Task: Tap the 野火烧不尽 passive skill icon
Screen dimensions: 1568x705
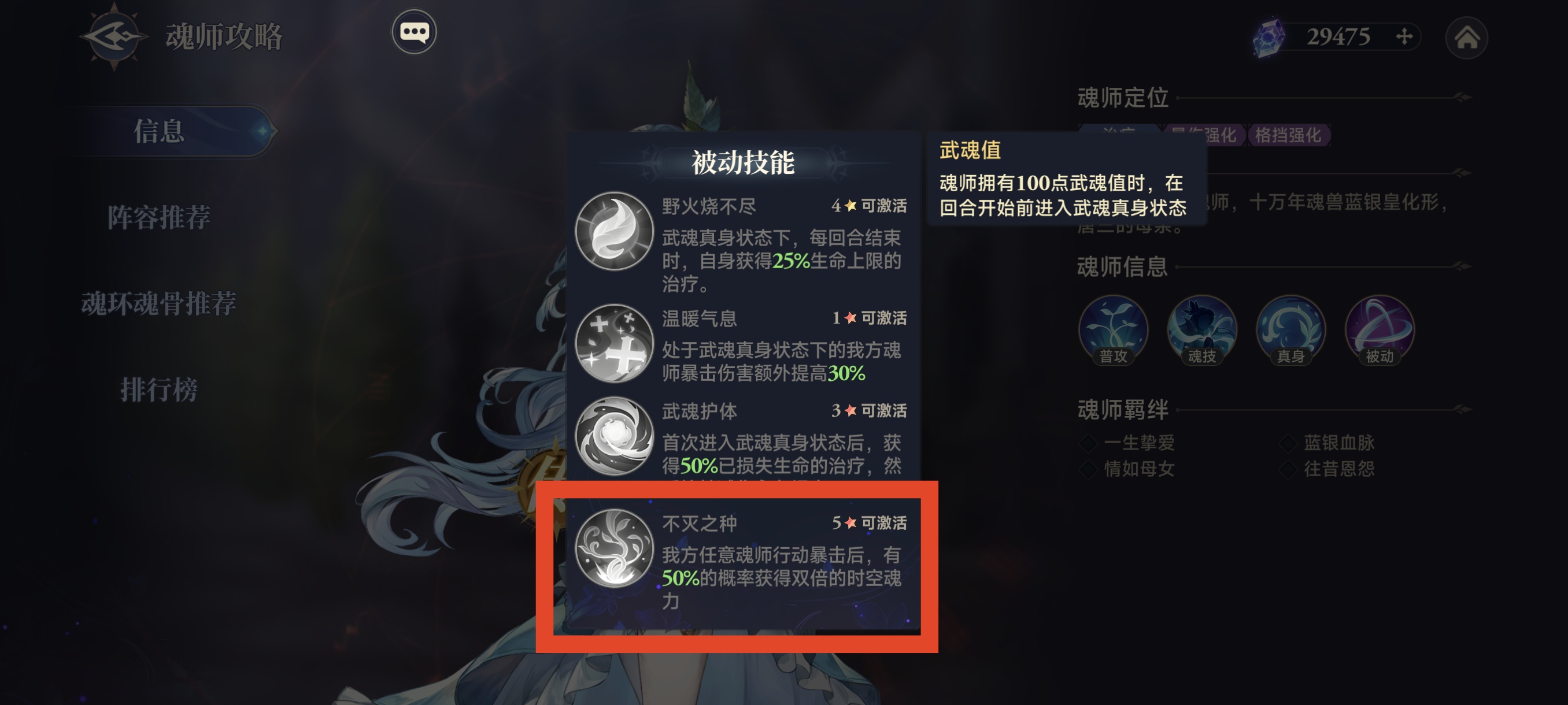Action: point(614,231)
